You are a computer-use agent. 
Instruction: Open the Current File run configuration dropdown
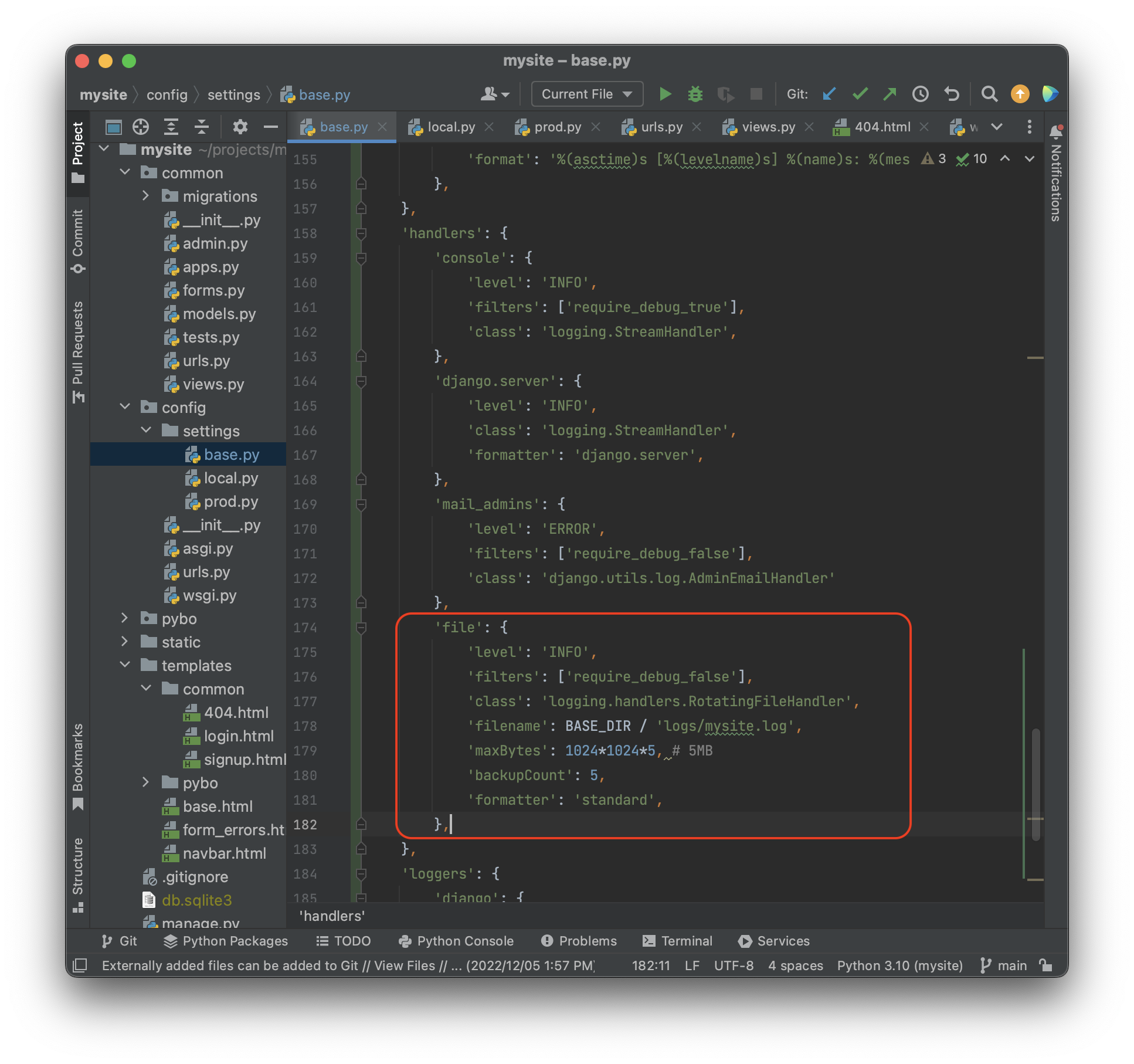[587, 94]
